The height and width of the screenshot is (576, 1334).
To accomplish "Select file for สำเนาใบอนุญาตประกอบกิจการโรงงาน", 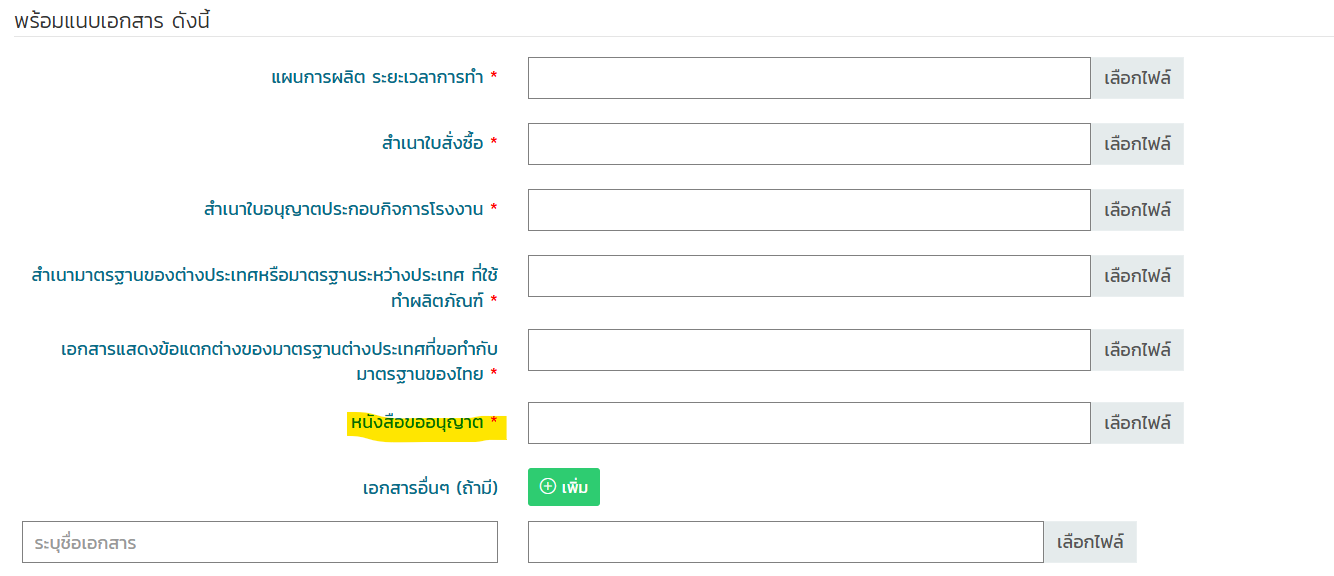I will (1137, 210).
